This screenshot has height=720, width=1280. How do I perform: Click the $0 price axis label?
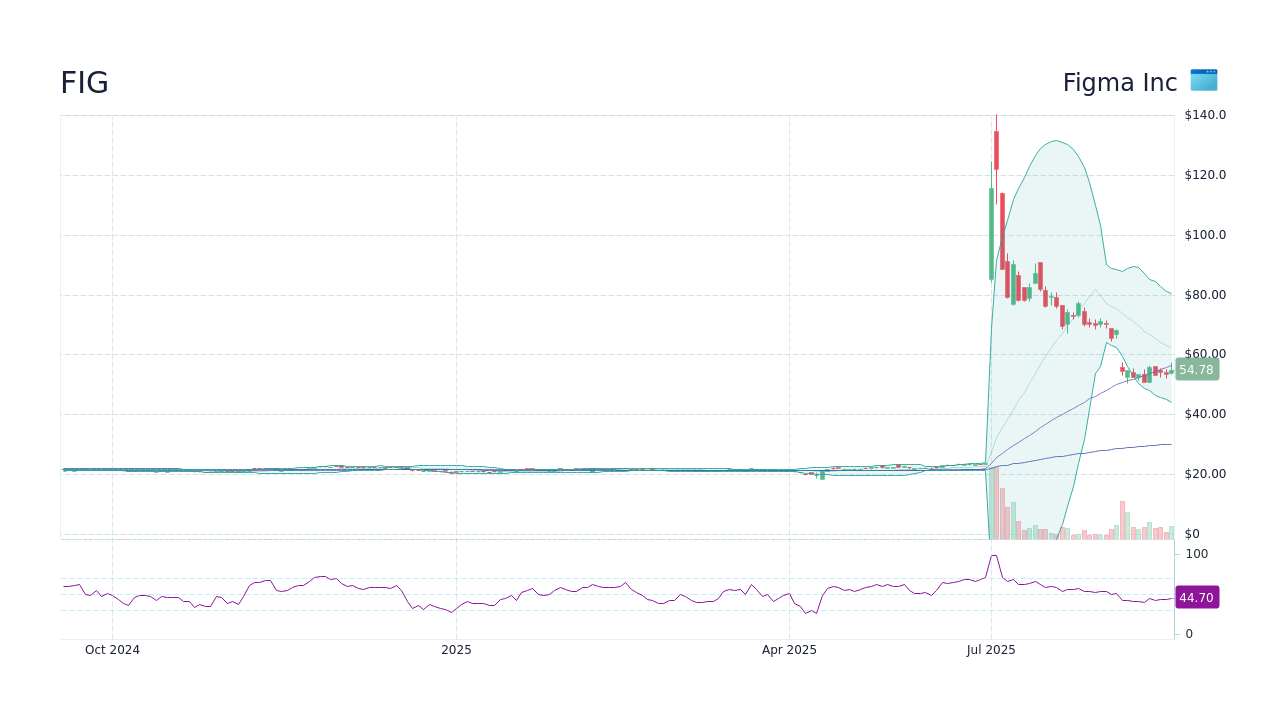tap(1192, 533)
